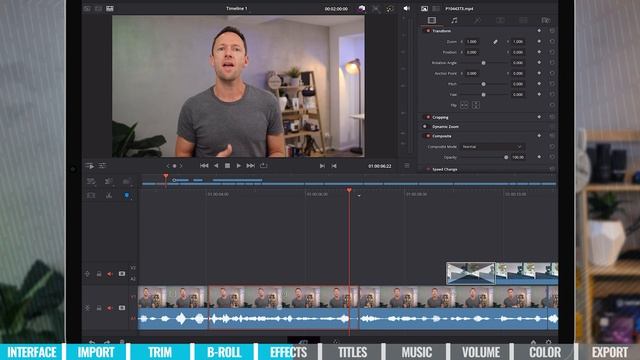Click the flip horizontal icon
Image resolution: width=640 pixels, height=360 pixels.
point(464,105)
